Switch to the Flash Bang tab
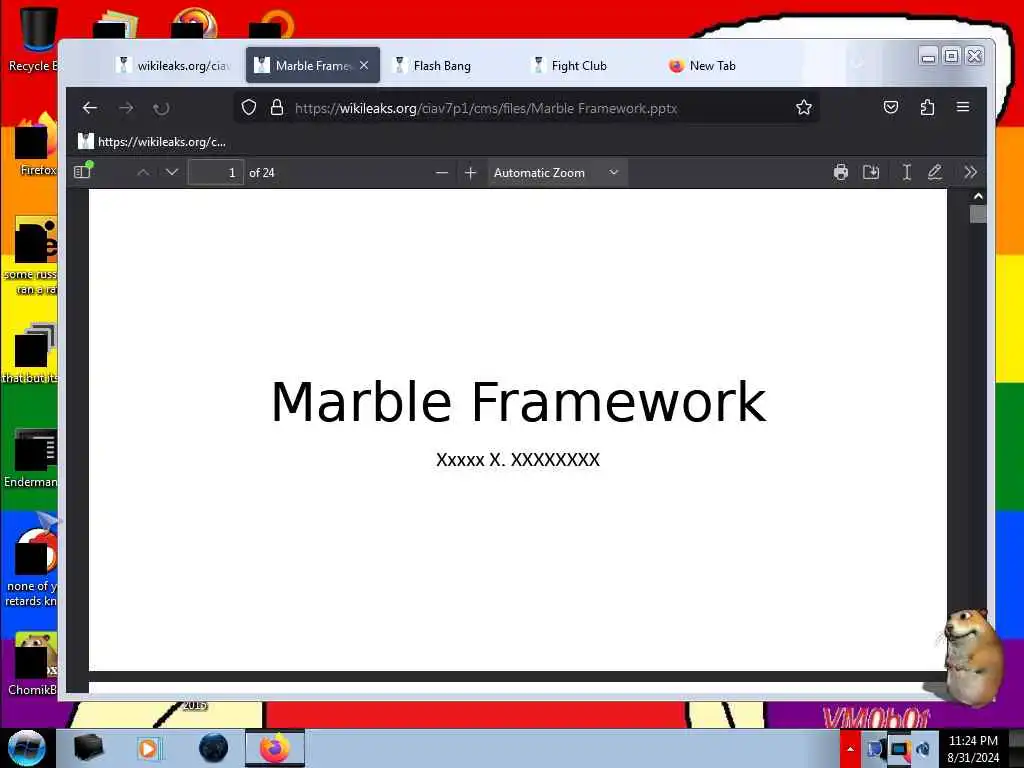The height and width of the screenshot is (768, 1024). pos(442,65)
